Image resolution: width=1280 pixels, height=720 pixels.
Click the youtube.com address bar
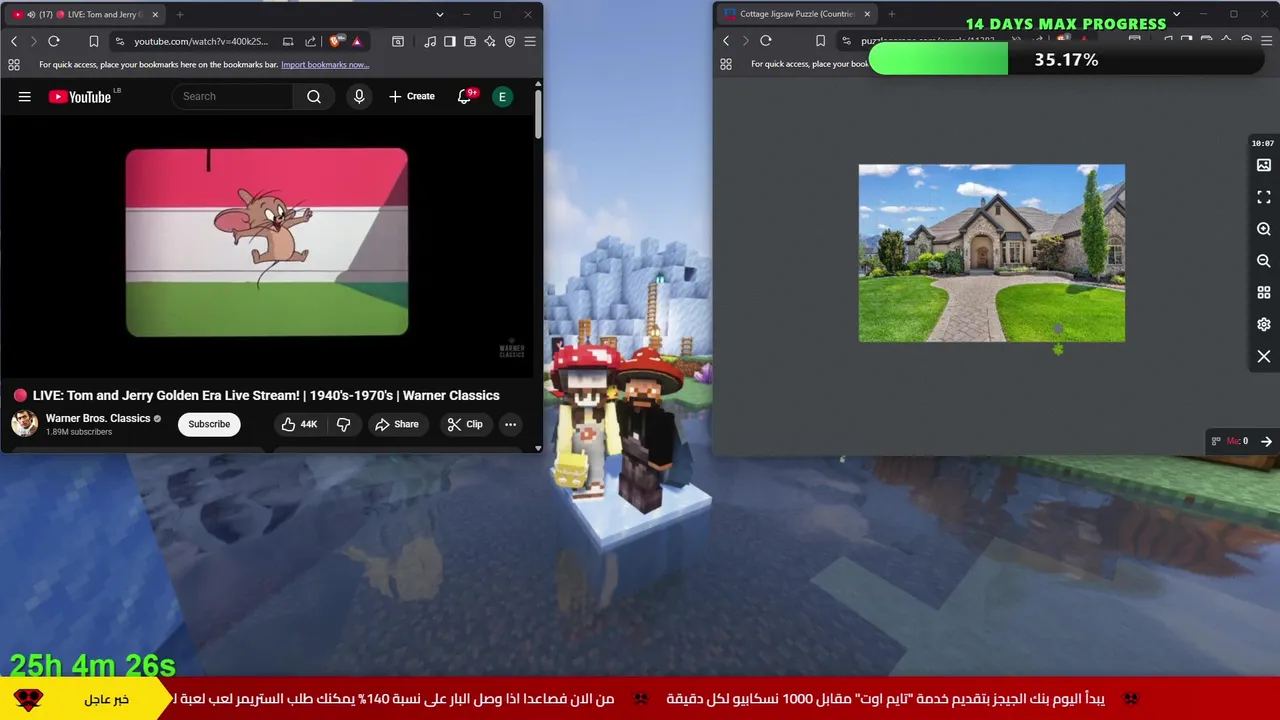pyautogui.click(x=200, y=41)
